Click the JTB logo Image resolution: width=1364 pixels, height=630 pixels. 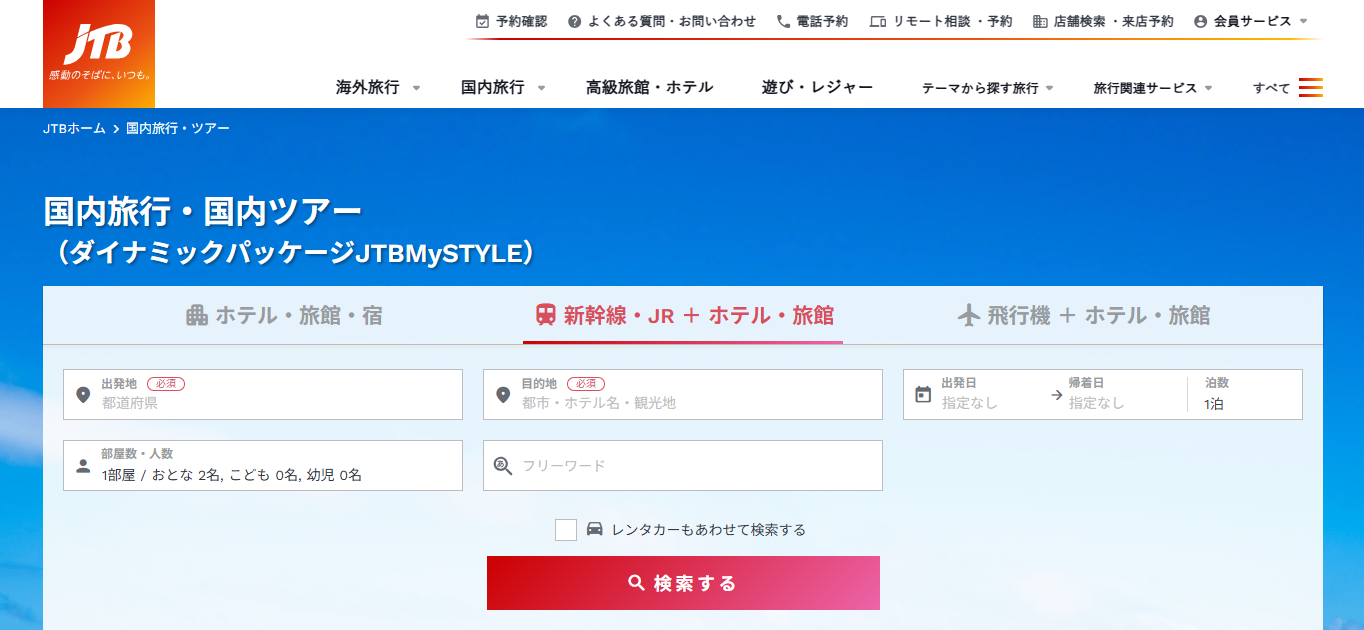point(99,54)
